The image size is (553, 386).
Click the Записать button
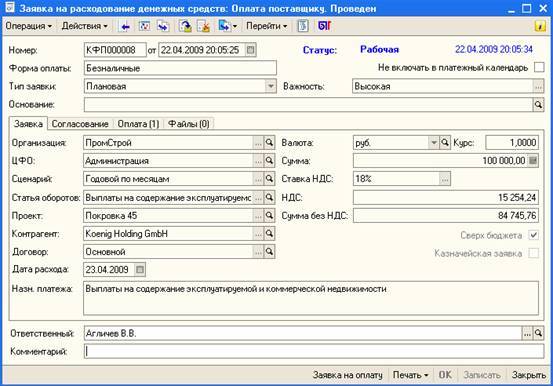pos(482,375)
